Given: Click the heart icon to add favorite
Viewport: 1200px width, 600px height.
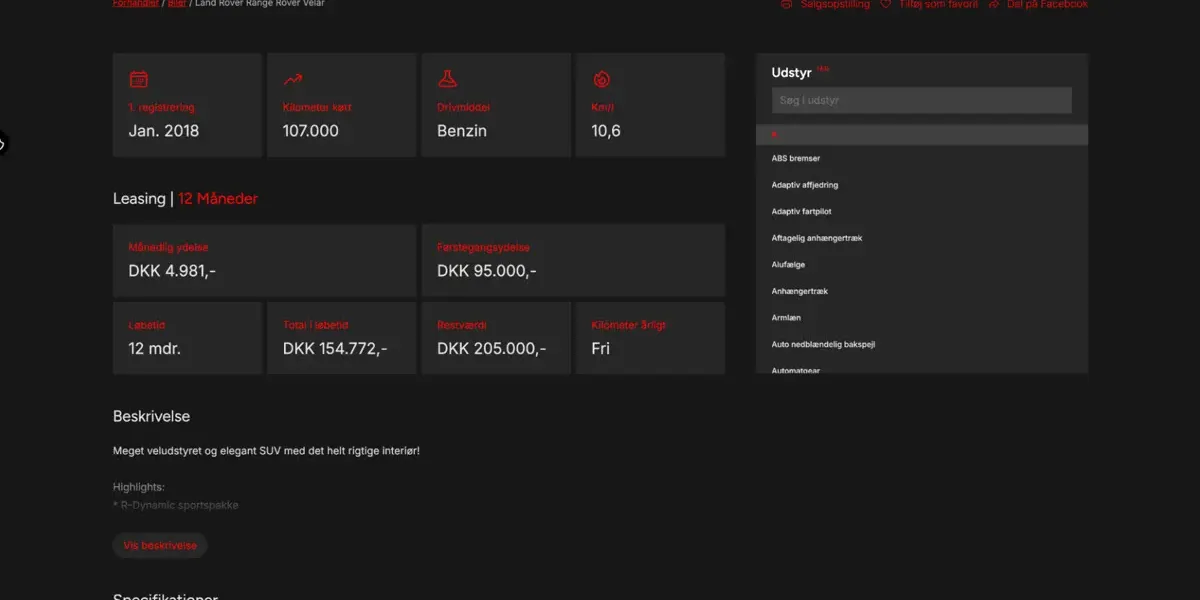Looking at the screenshot, I should [885, 4].
